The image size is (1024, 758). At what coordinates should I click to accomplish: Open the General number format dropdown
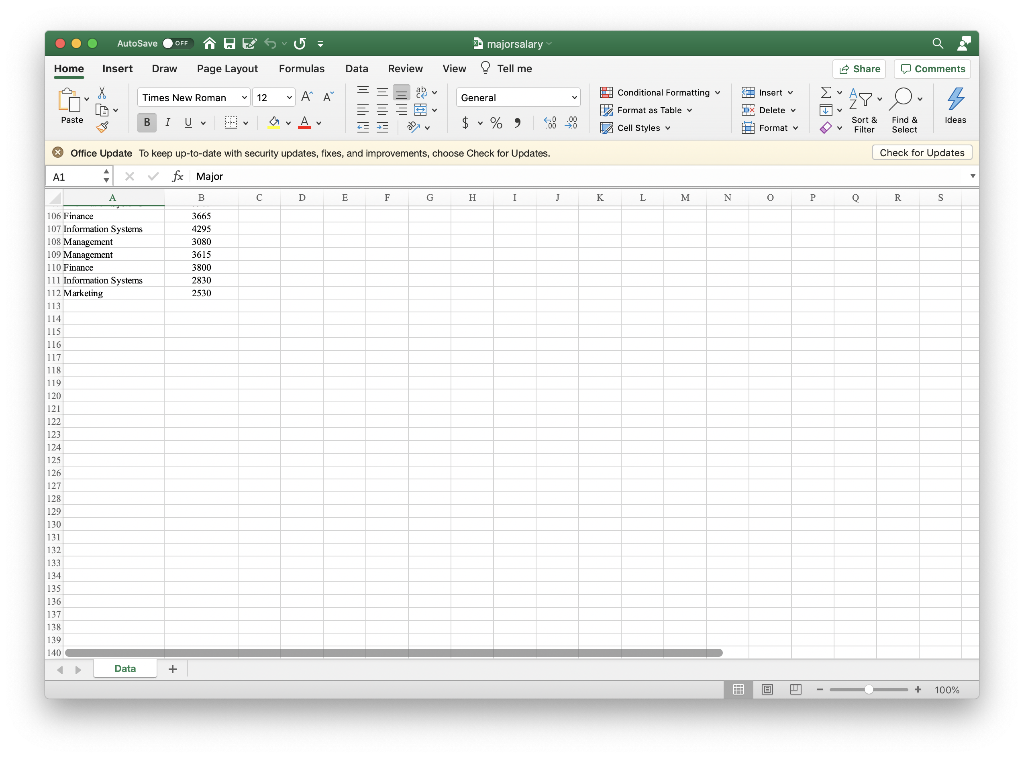coord(574,97)
